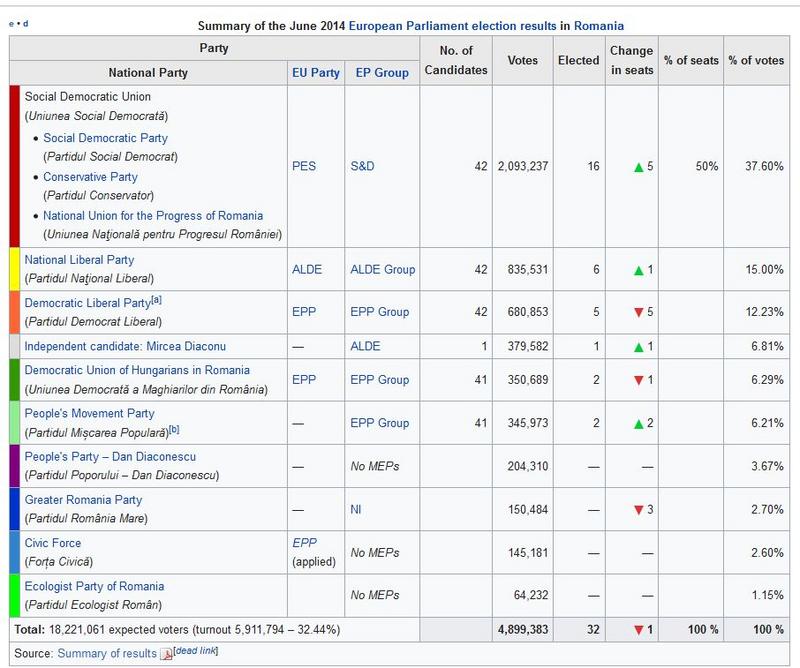This screenshot has height=668, width=800.
Task: Click ALDE in the National Liberal Party row
Action: 307,269
